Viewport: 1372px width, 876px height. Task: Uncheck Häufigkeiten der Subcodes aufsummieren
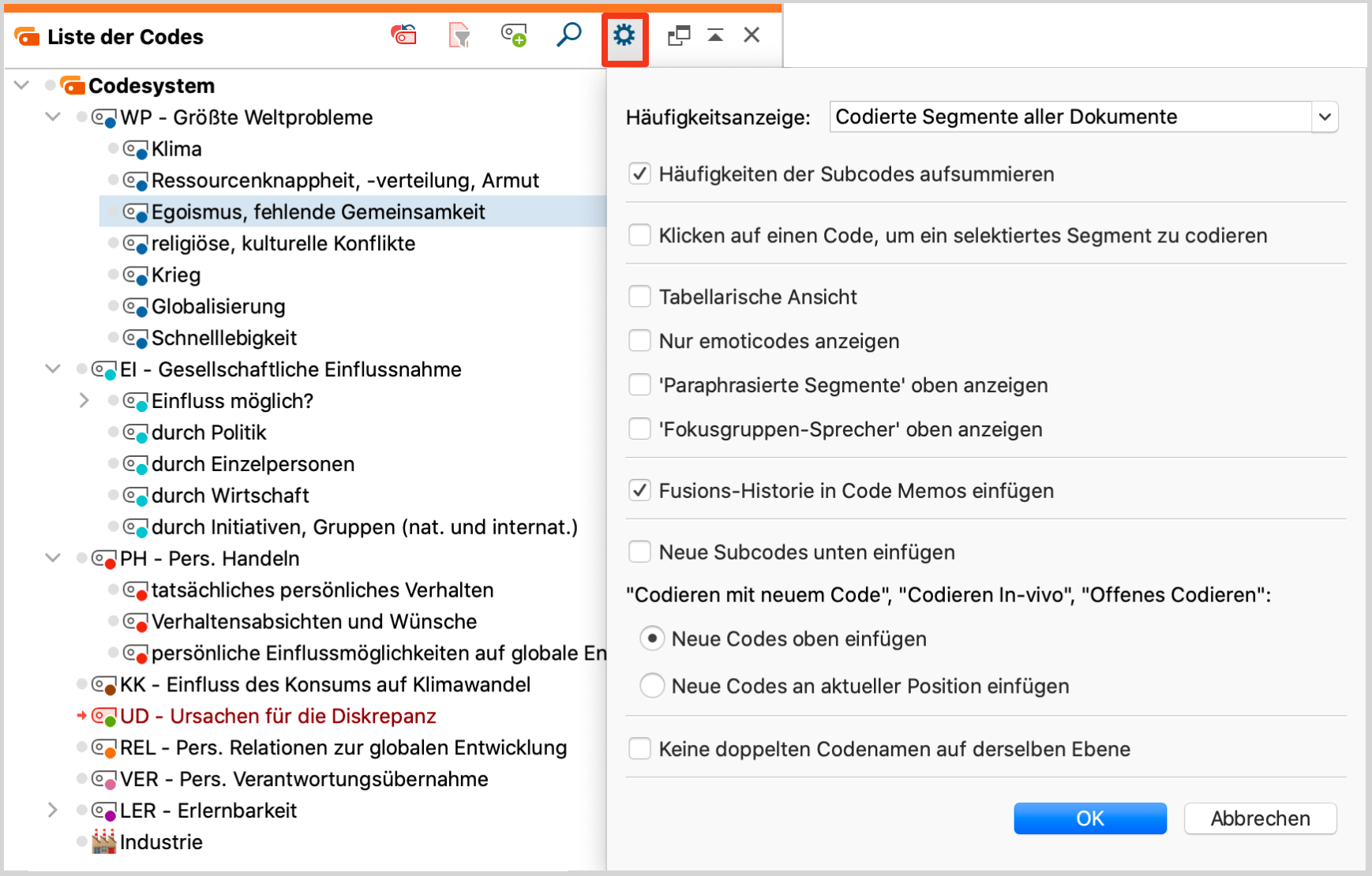(639, 174)
